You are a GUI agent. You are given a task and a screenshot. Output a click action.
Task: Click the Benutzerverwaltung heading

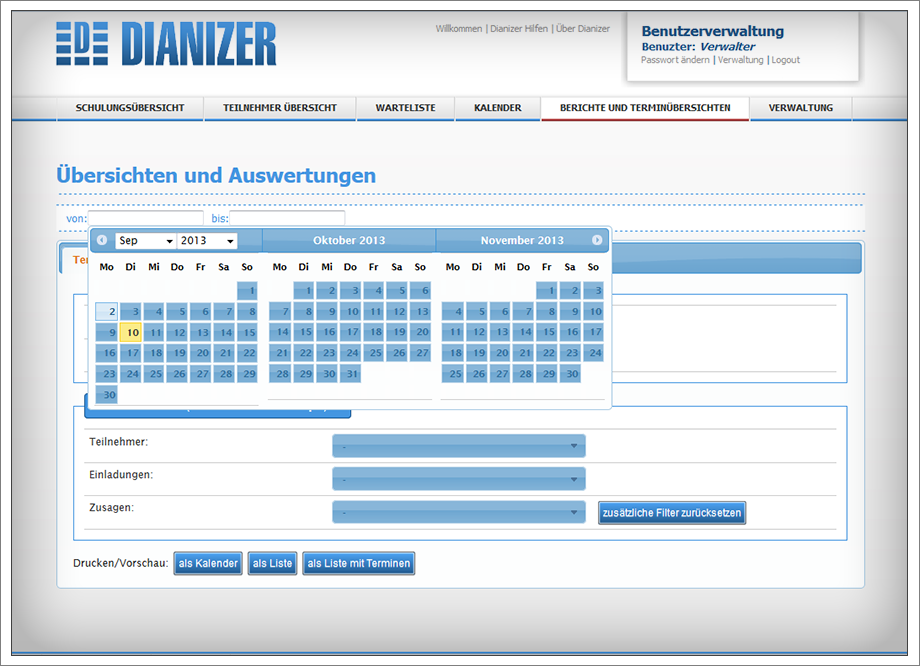coord(712,31)
